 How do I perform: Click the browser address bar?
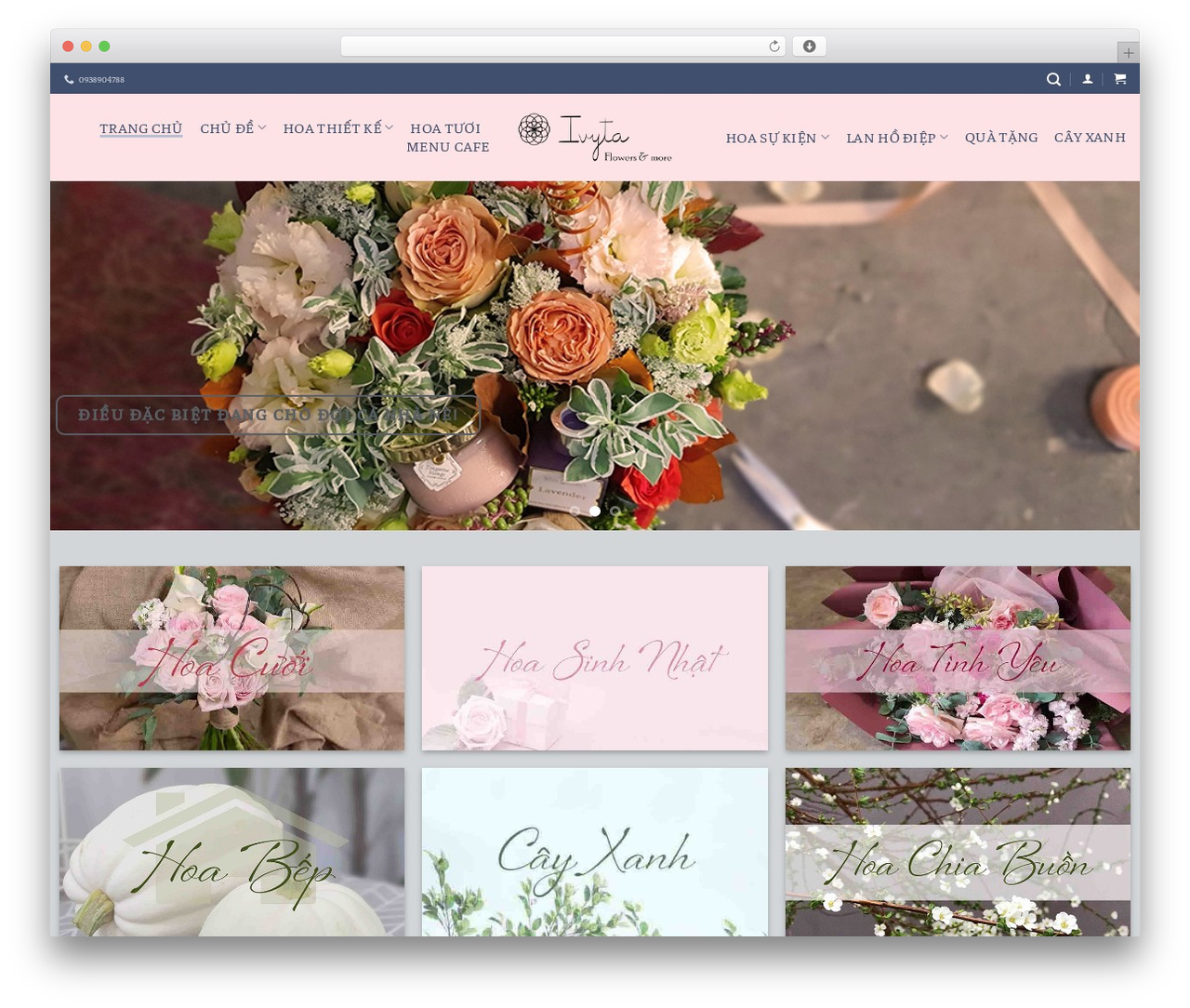(x=562, y=46)
